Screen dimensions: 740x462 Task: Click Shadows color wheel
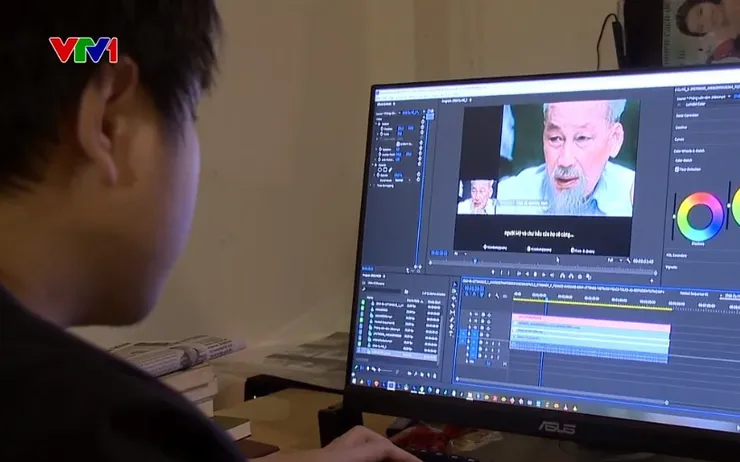tap(700, 217)
